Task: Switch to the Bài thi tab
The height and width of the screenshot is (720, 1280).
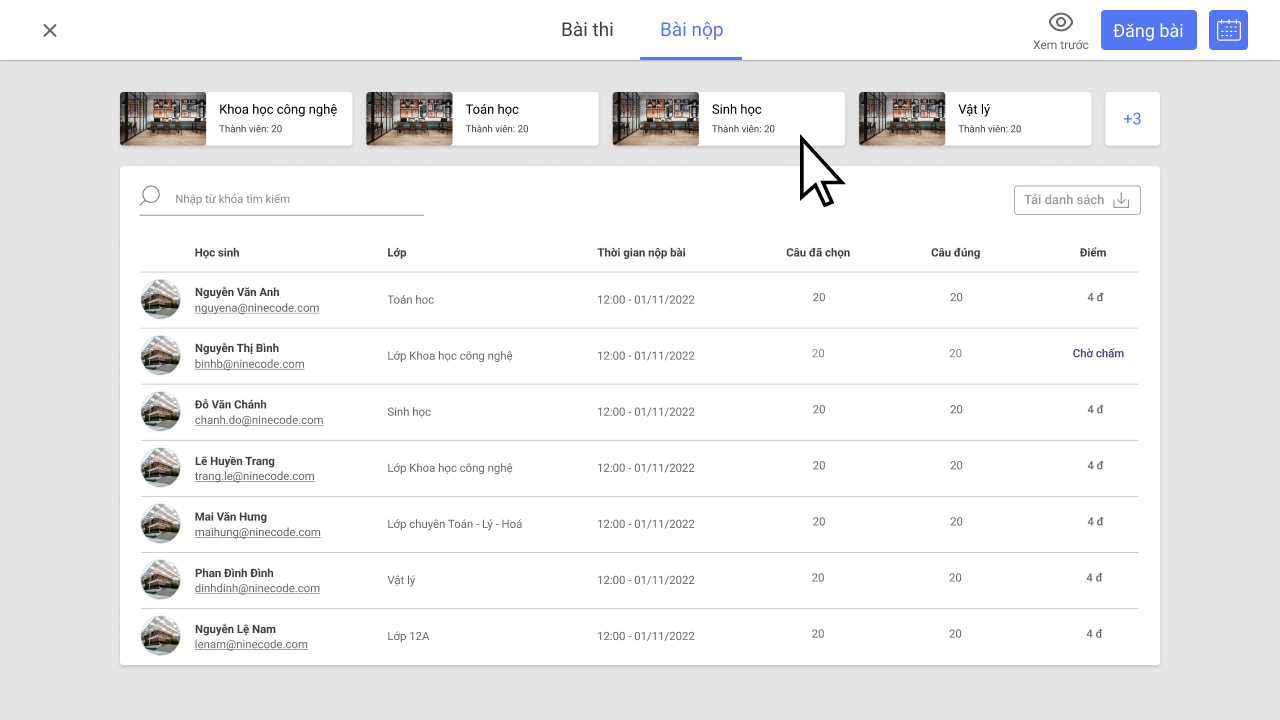Action: (587, 30)
